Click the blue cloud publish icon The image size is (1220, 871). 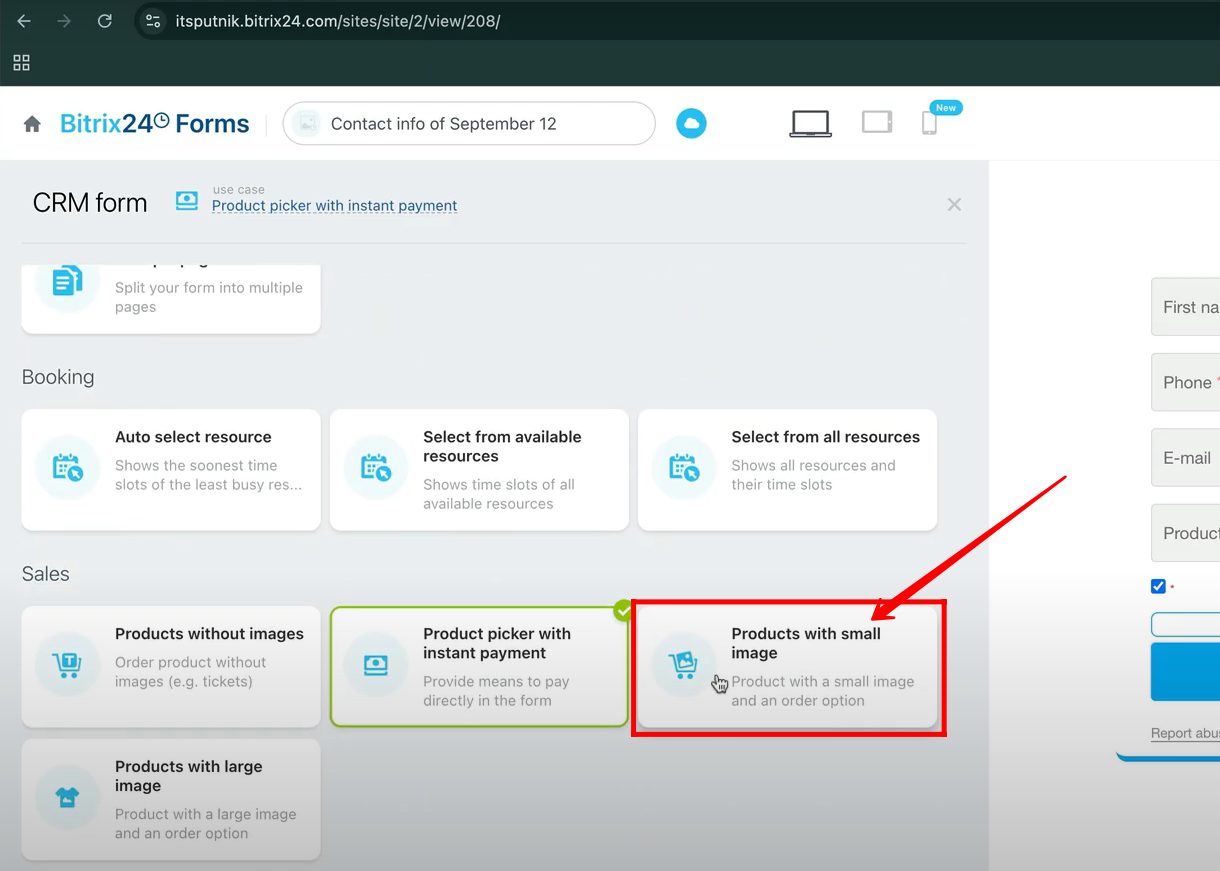click(691, 124)
